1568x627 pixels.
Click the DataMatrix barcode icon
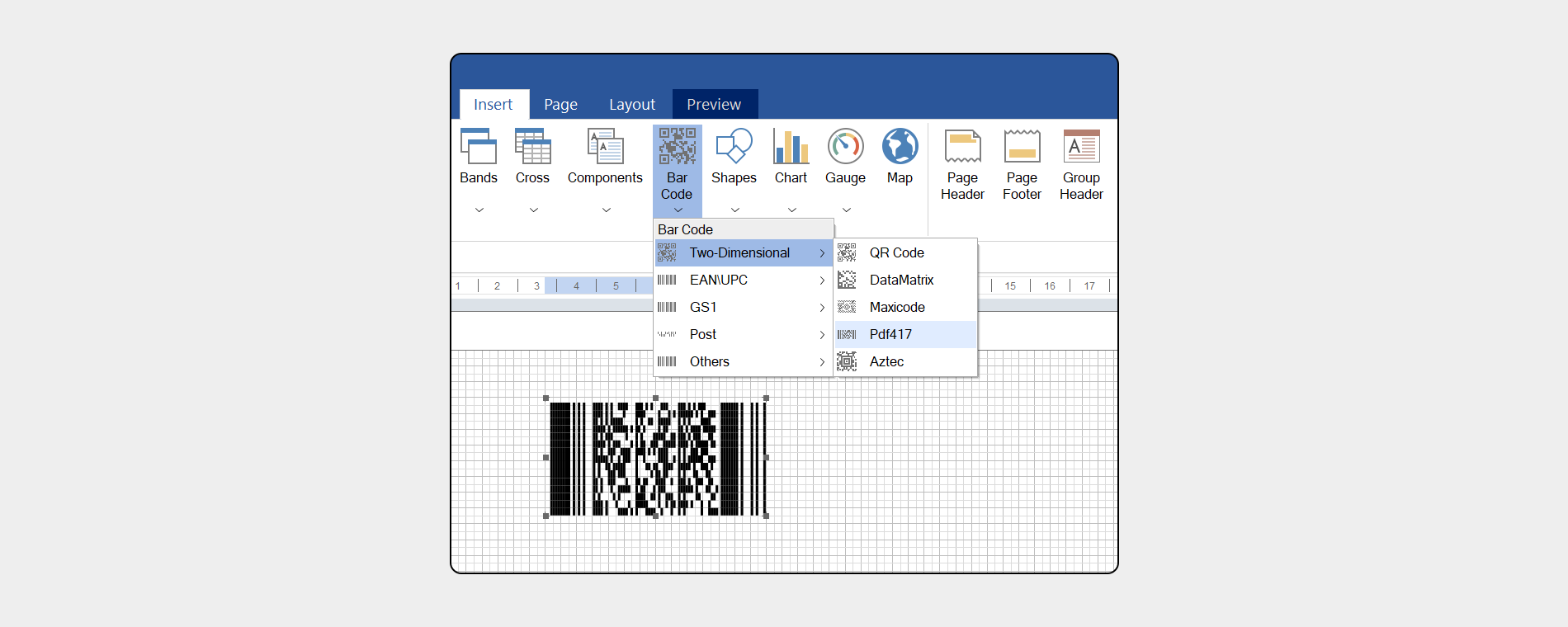[x=847, y=280]
